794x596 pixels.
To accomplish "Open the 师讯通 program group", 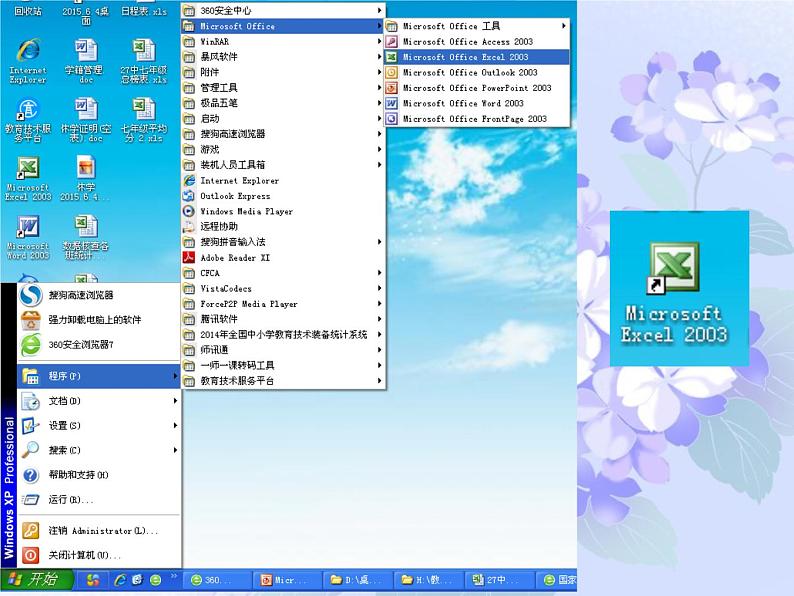I will [283, 350].
